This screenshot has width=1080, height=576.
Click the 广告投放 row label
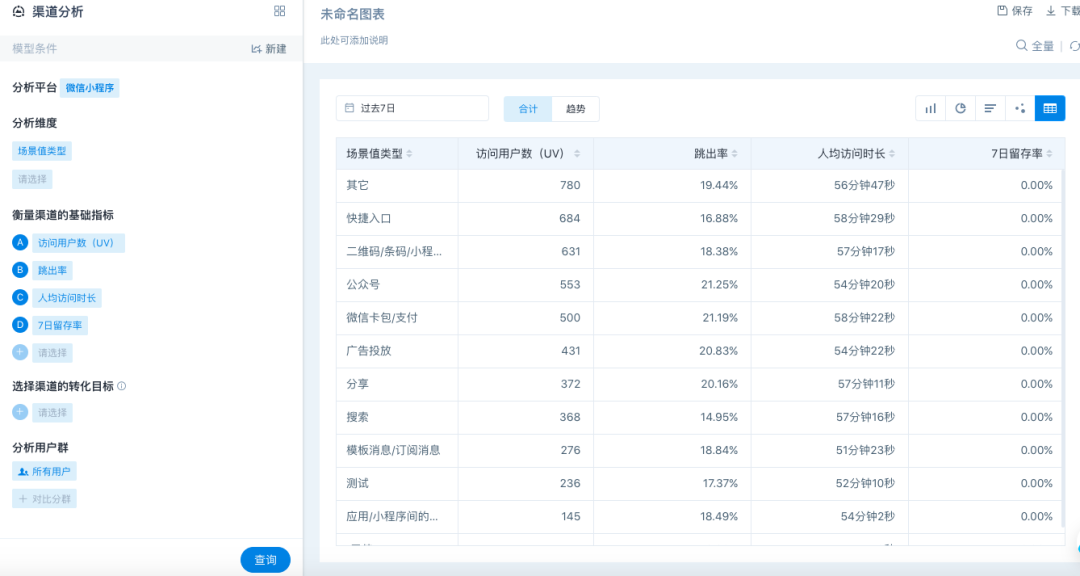(x=368, y=351)
